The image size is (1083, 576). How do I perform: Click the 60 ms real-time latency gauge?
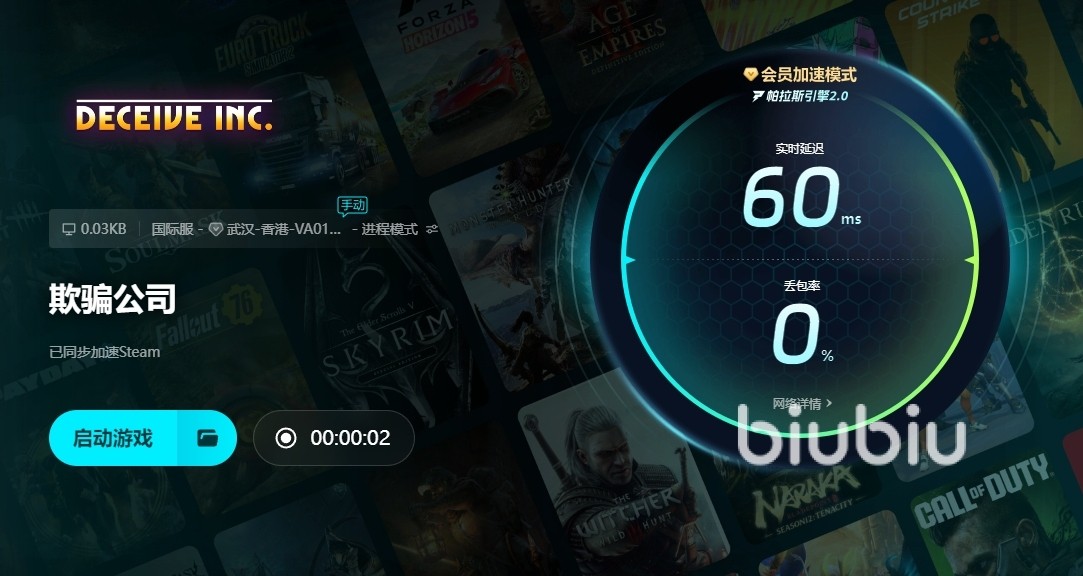pyautogui.click(x=801, y=199)
